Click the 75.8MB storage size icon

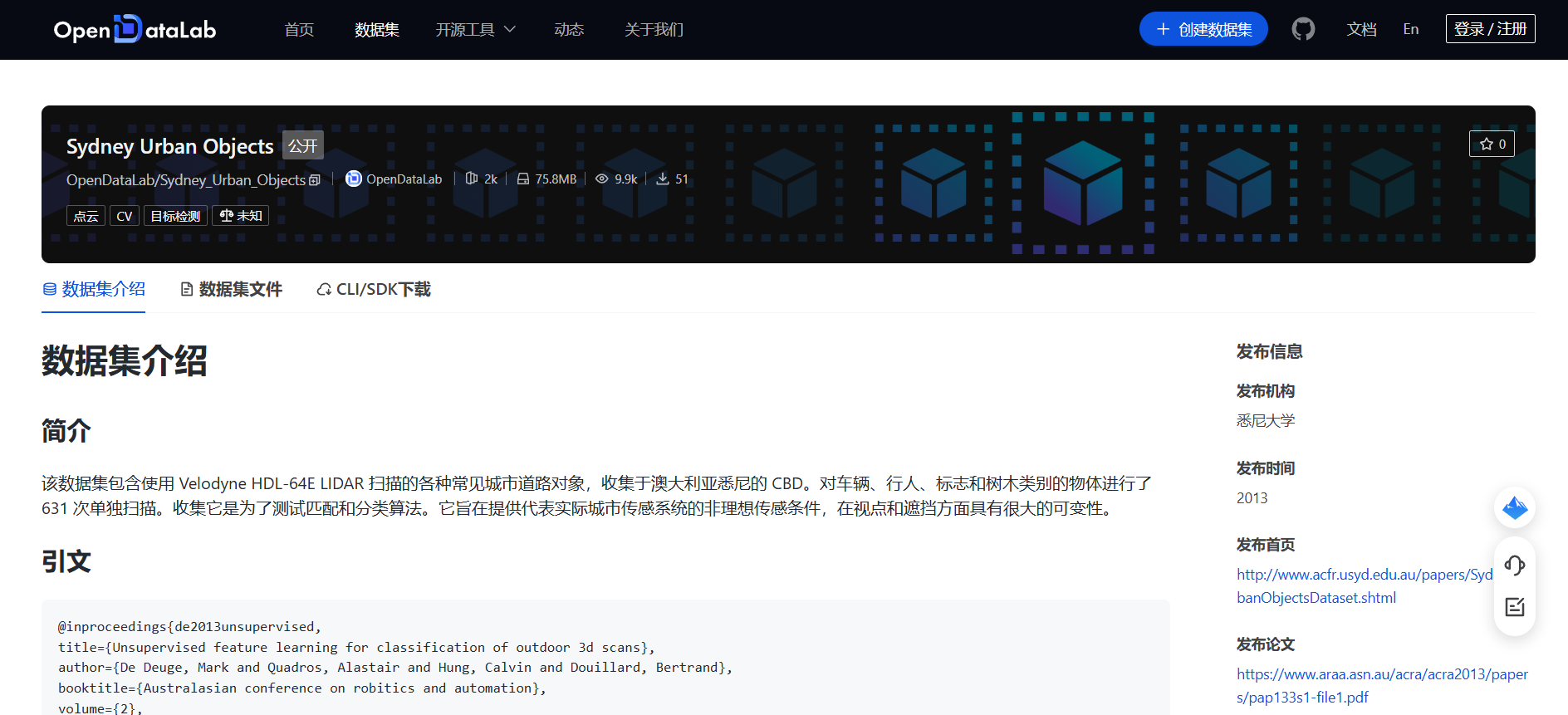[x=523, y=179]
